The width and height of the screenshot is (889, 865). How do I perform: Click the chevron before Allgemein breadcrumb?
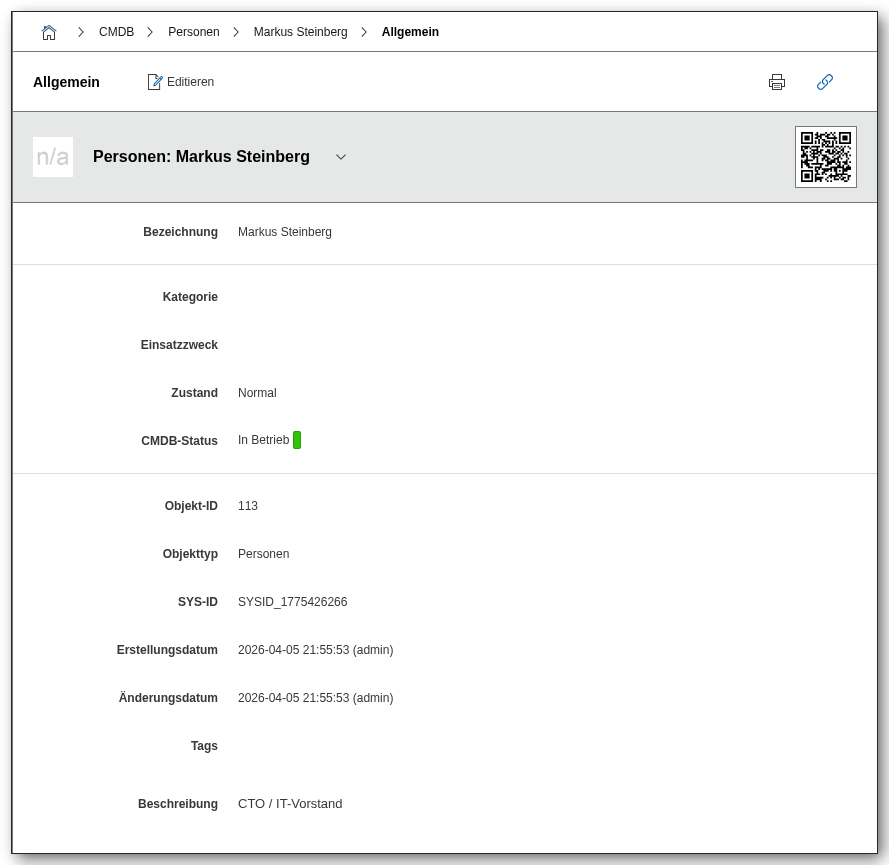click(x=364, y=32)
